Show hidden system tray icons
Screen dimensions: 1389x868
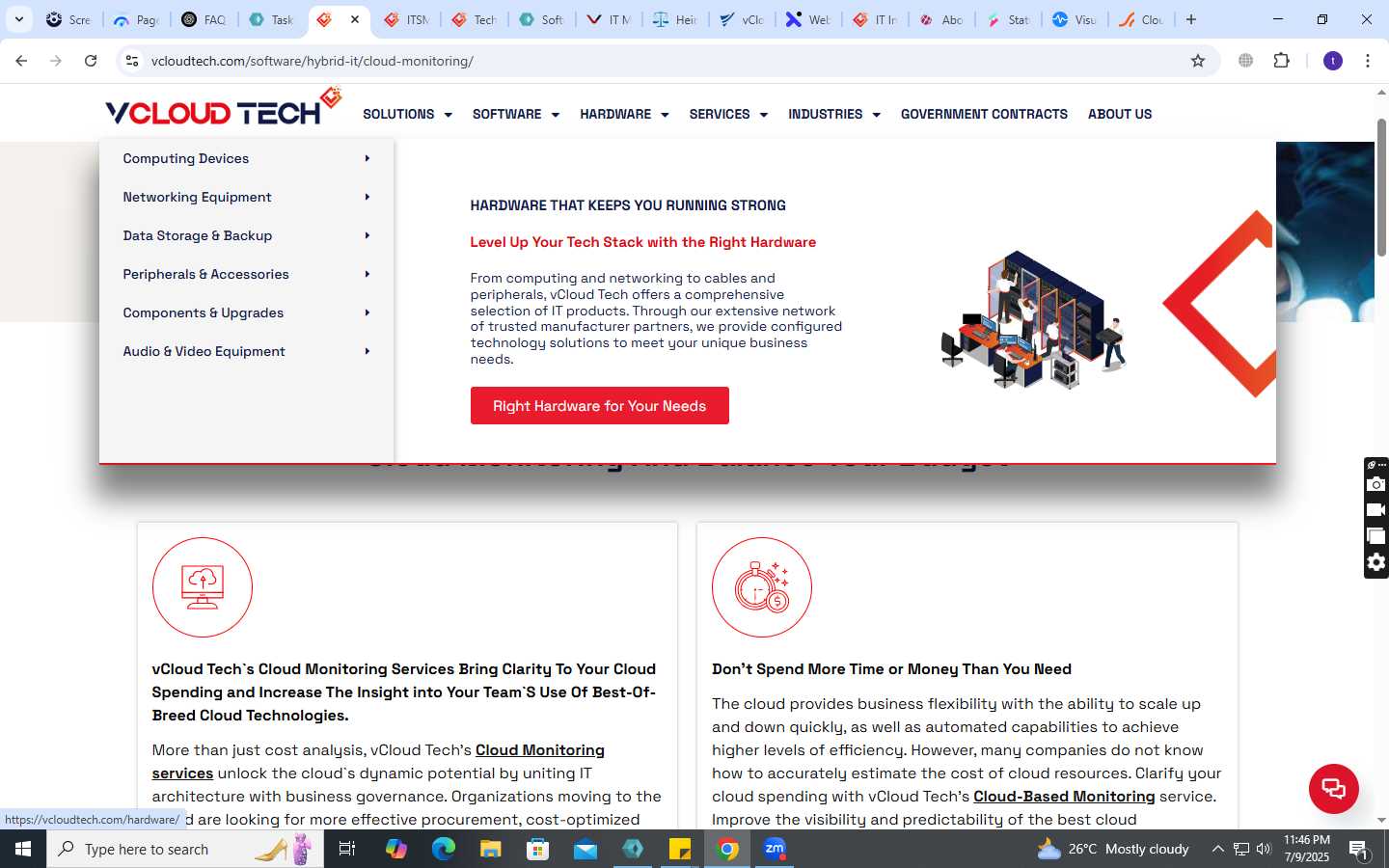point(1217,849)
